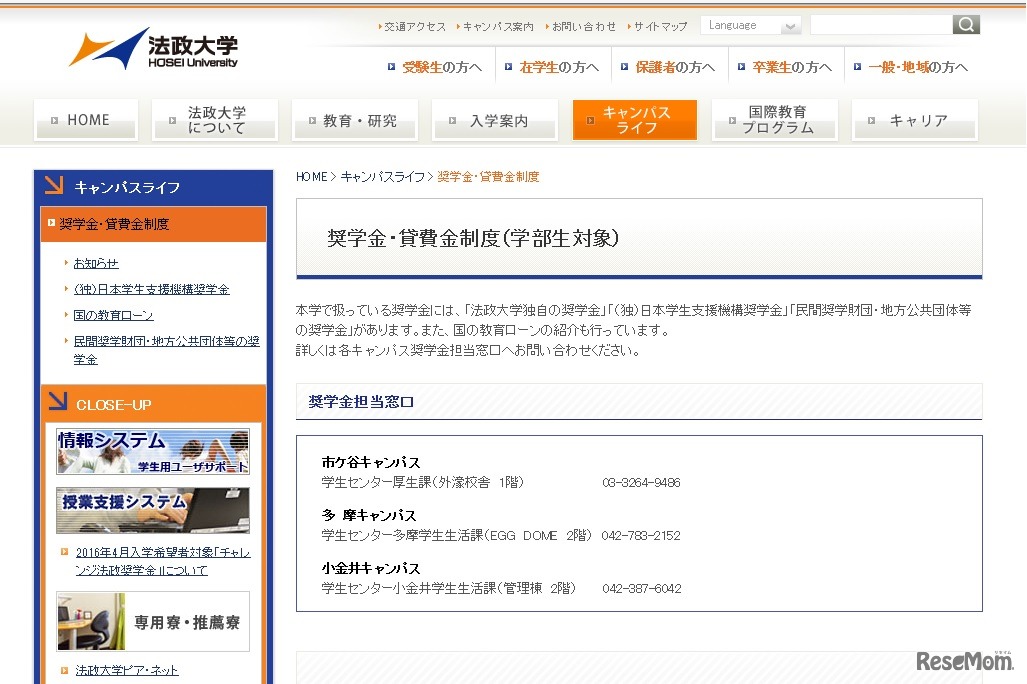Click the search magnifier icon
The height and width of the screenshot is (684, 1027).
point(965,23)
